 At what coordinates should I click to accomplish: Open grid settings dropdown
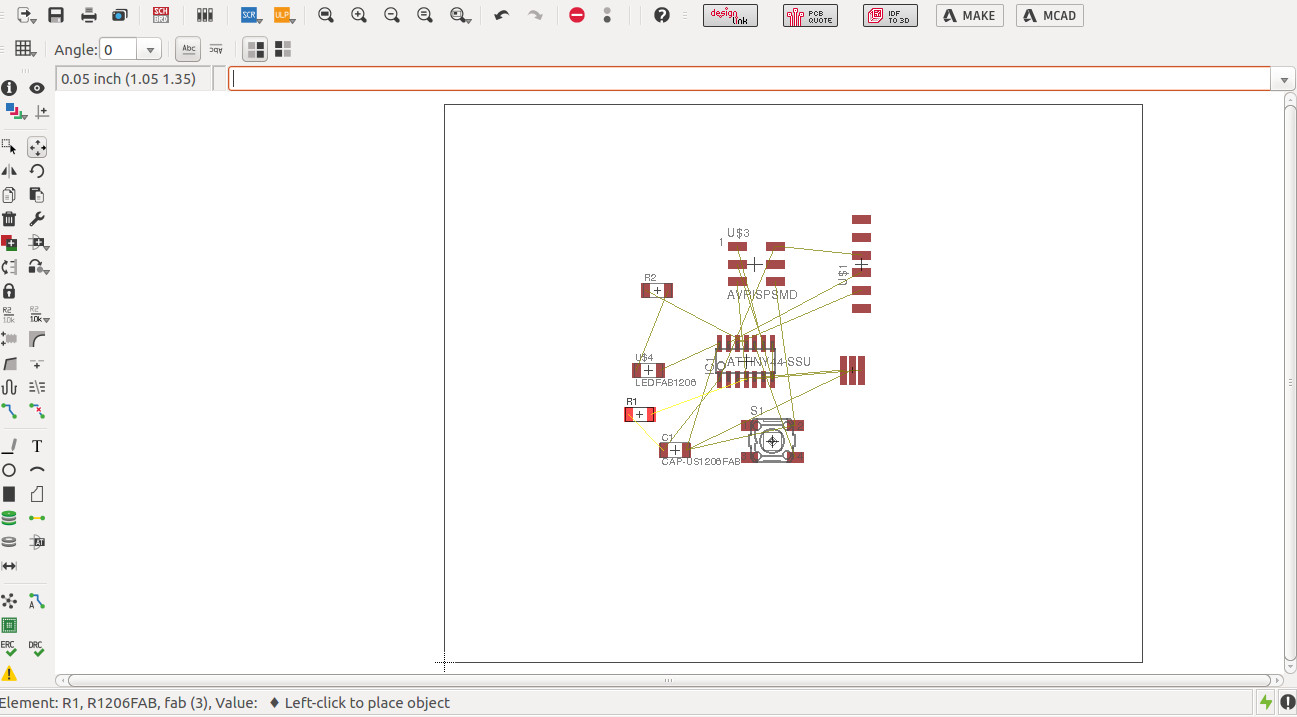pyautogui.click(x=26, y=49)
